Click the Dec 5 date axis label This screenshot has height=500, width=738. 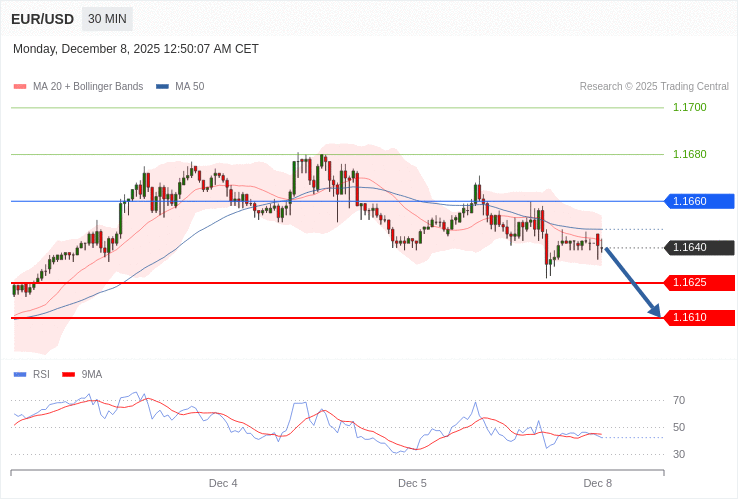coord(412,483)
